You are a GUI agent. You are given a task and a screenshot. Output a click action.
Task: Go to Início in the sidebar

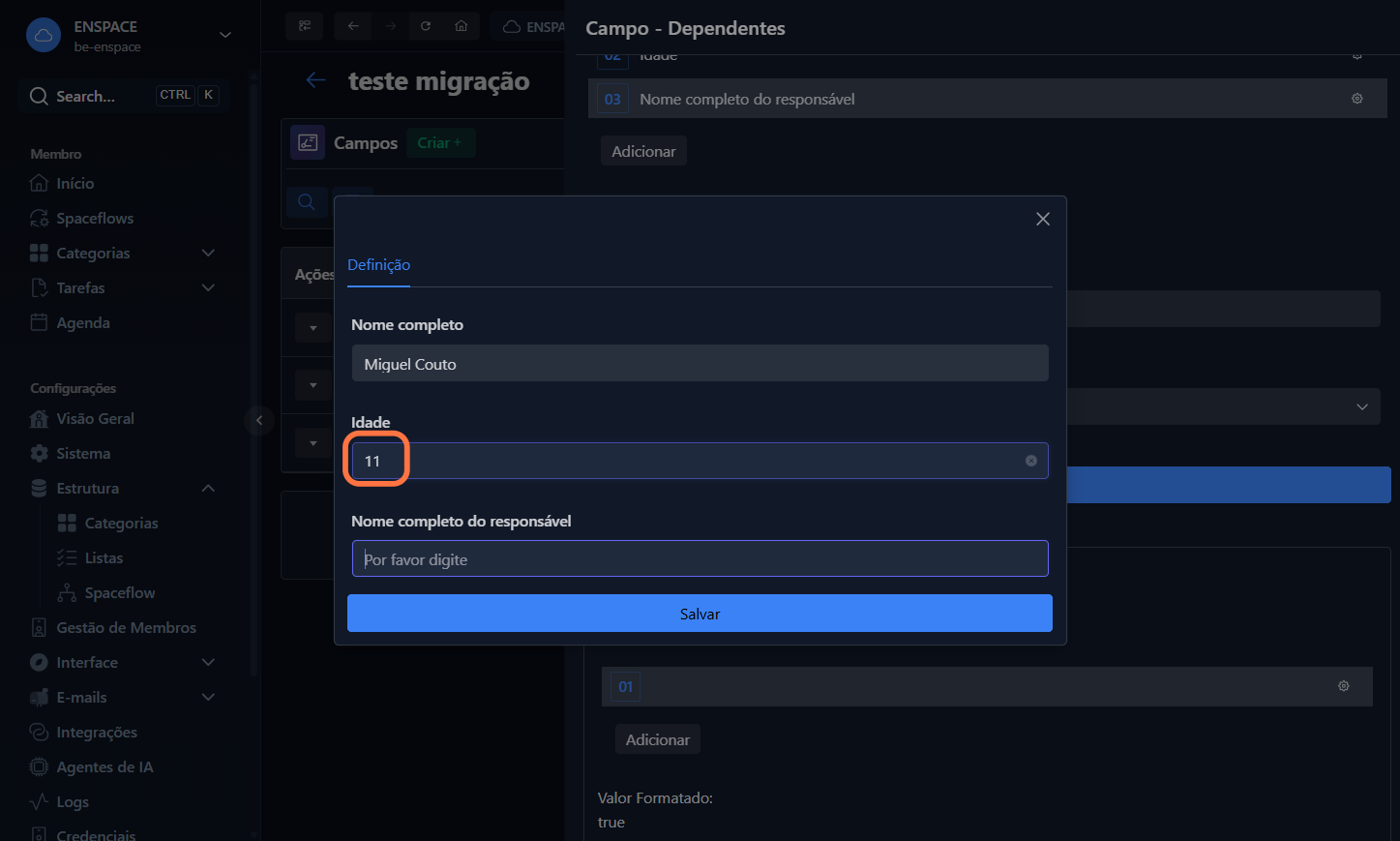(x=75, y=184)
